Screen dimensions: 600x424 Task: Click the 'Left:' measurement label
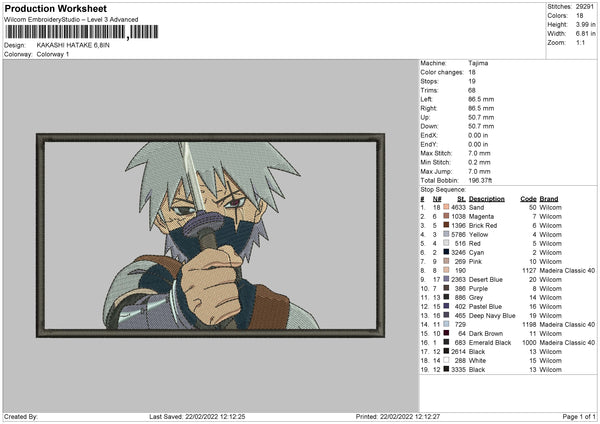(x=426, y=99)
